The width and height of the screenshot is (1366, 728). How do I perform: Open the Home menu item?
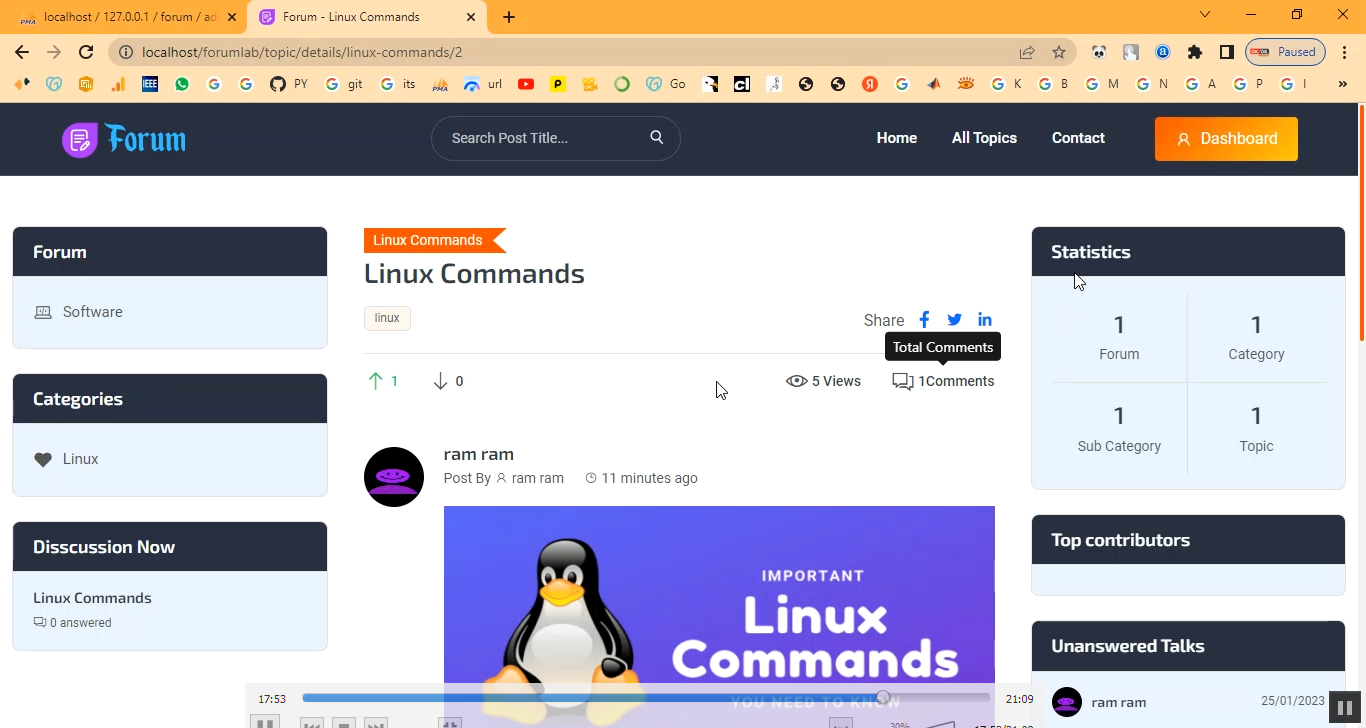coord(896,138)
